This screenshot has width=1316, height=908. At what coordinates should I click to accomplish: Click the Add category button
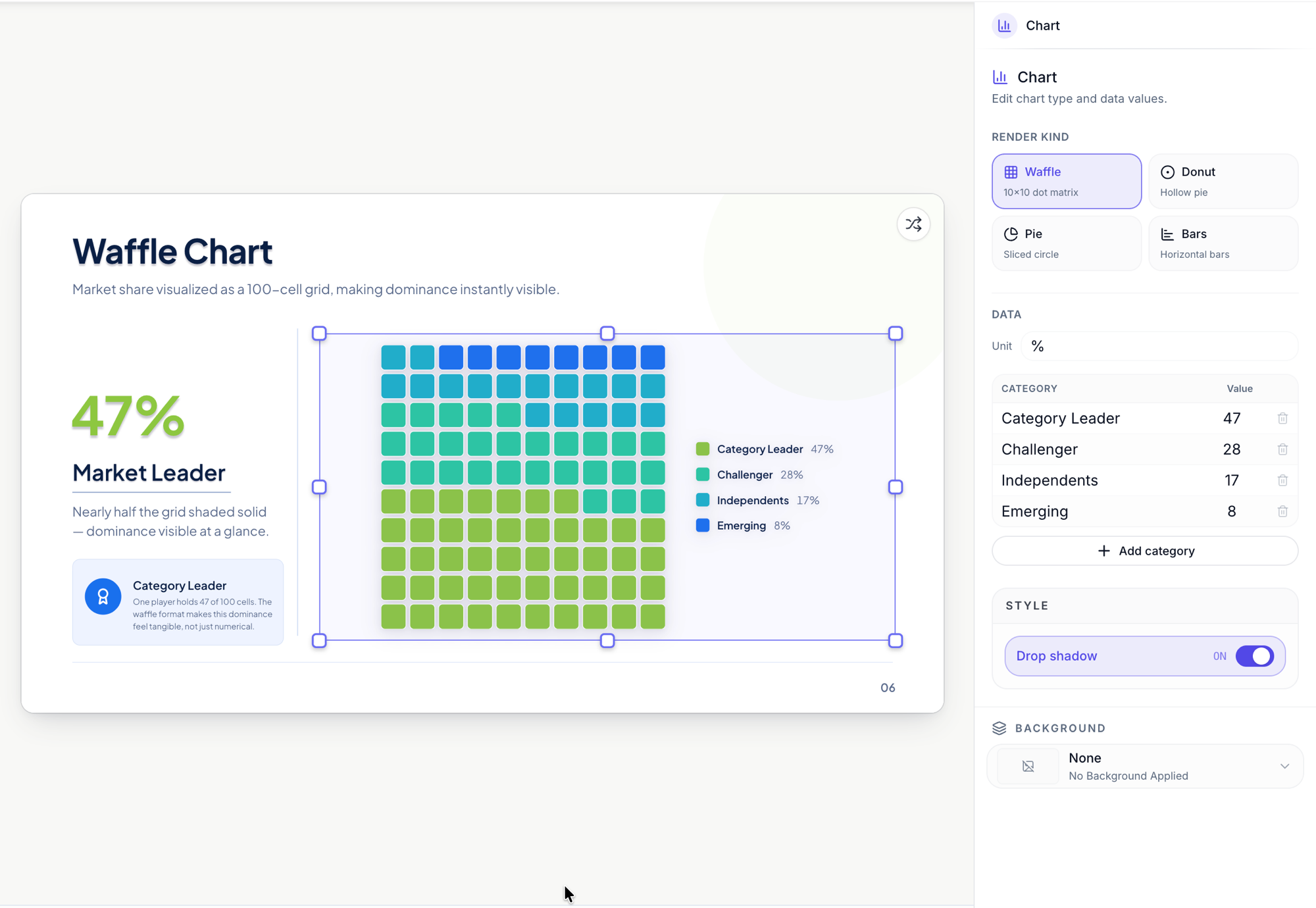click(1145, 551)
